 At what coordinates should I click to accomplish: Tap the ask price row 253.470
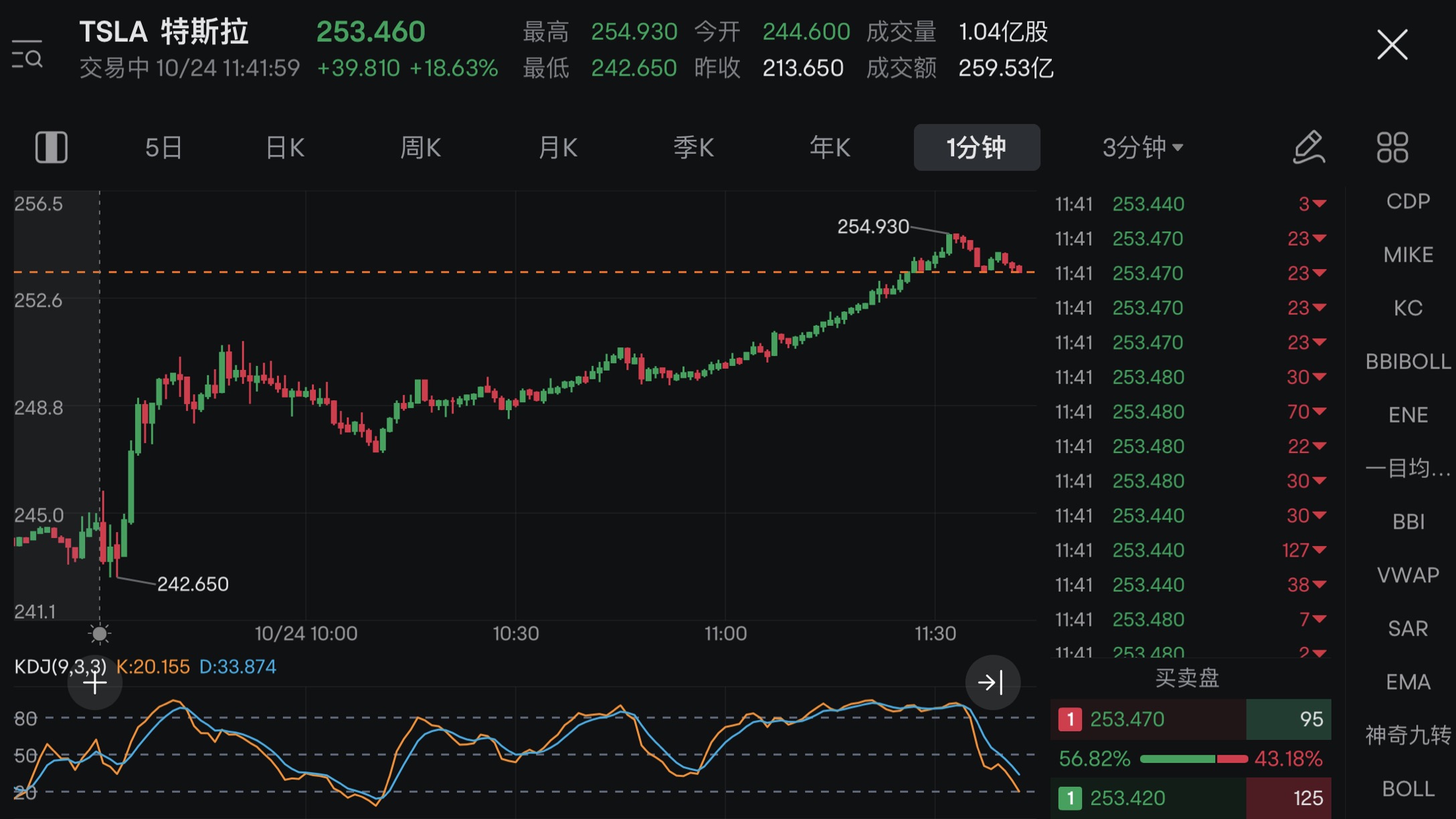click(x=1190, y=719)
